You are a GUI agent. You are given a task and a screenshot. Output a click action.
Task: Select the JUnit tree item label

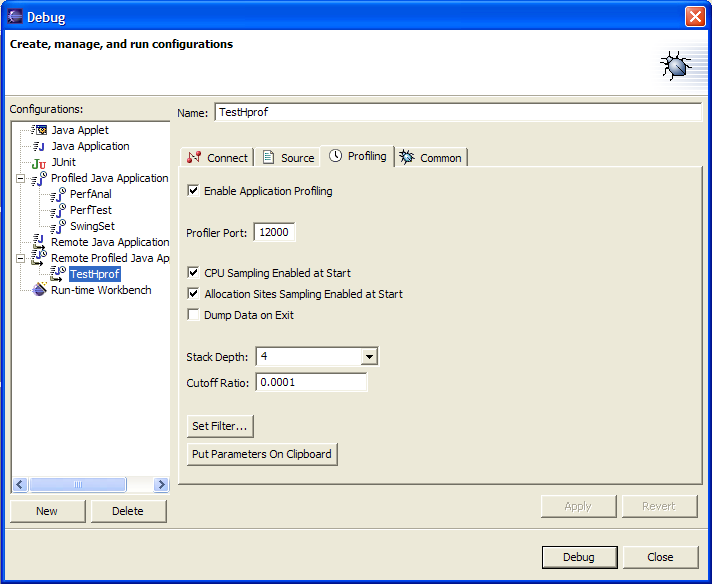(x=64, y=162)
